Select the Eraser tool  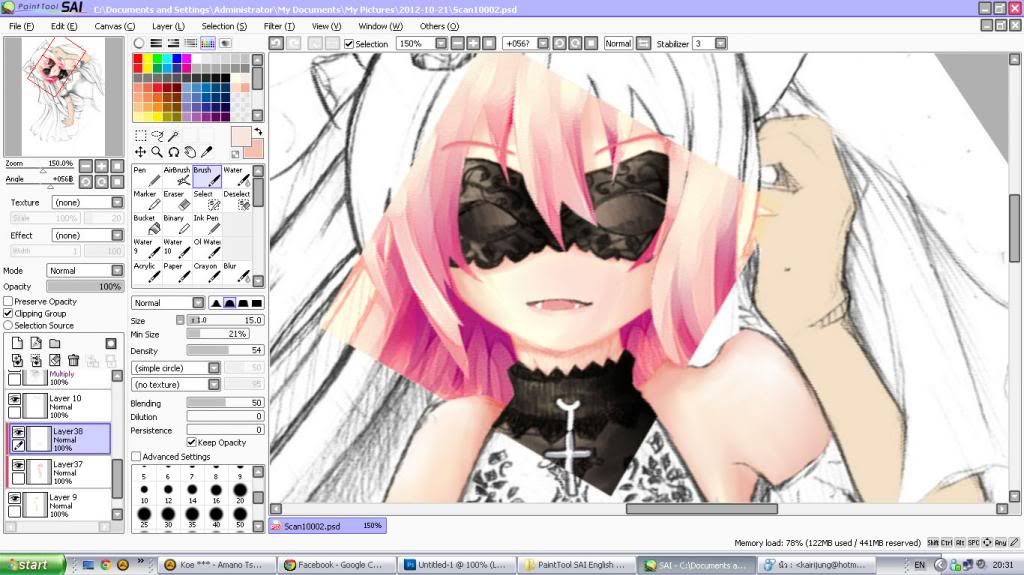177,201
